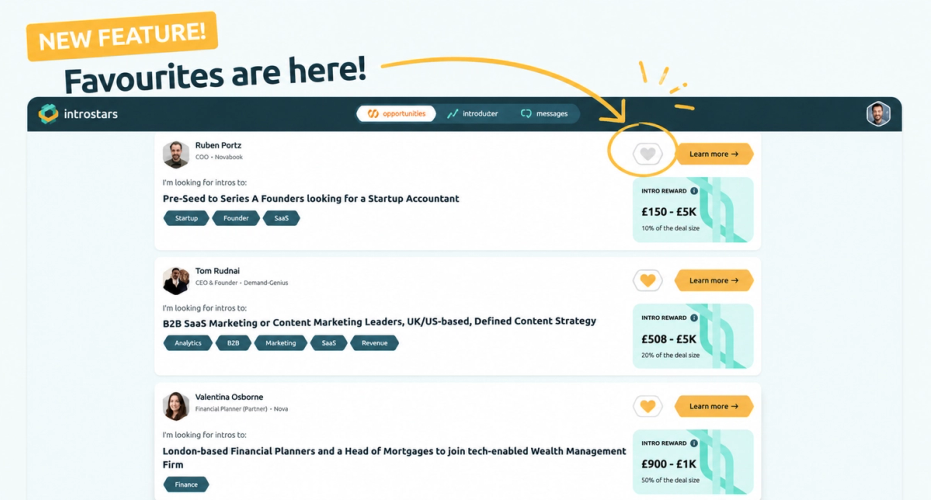Select the B2B tag
Image resolution: width=931 pixels, height=500 pixels.
[233, 343]
